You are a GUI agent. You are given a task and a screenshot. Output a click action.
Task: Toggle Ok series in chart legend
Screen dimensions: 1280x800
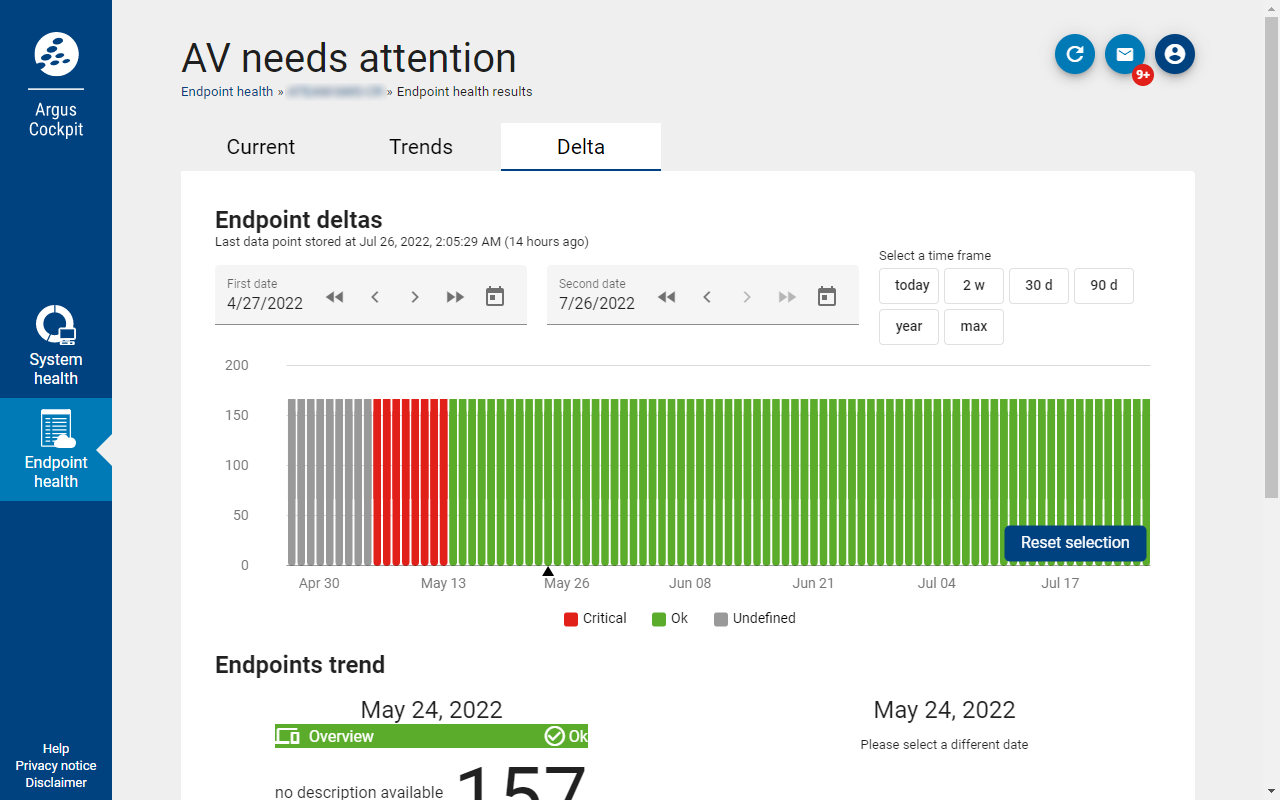(x=670, y=619)
